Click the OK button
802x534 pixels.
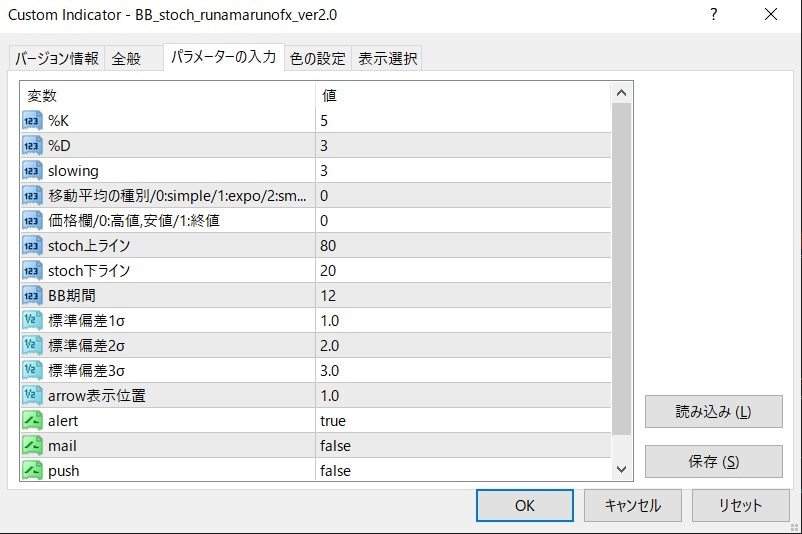[x=525, y=505]
